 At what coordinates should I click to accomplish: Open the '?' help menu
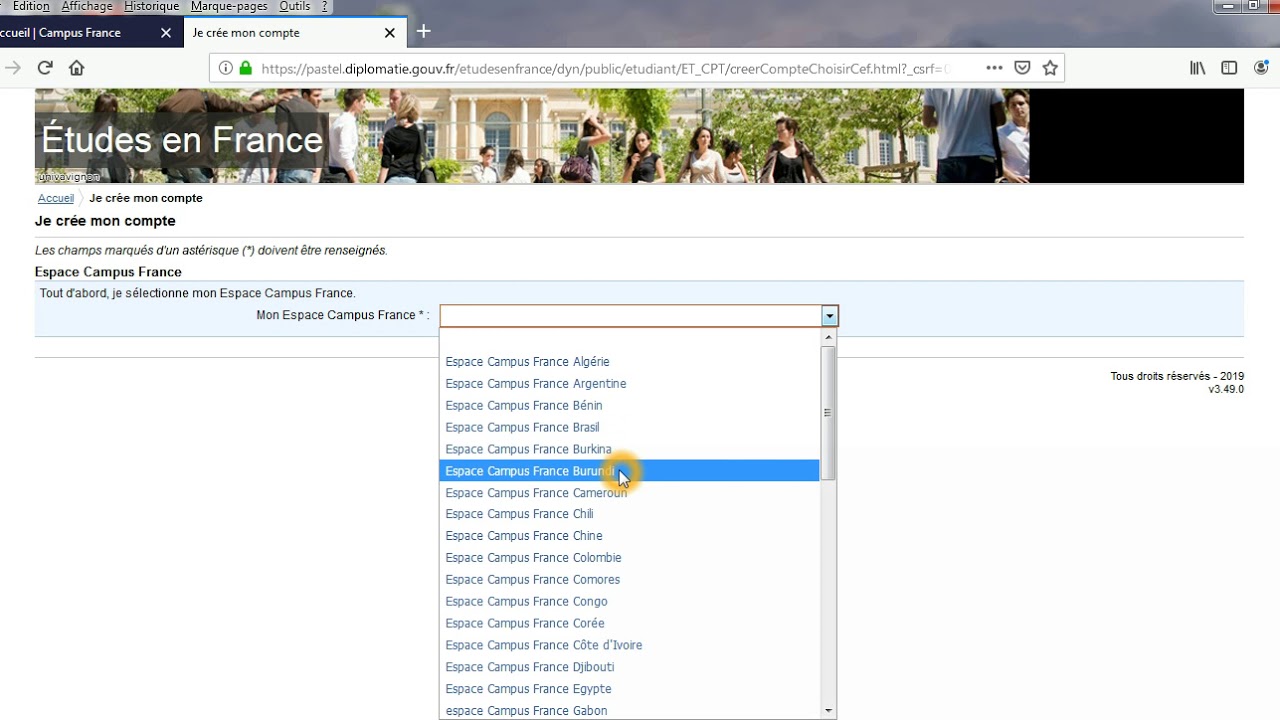[x=325, y=6]
